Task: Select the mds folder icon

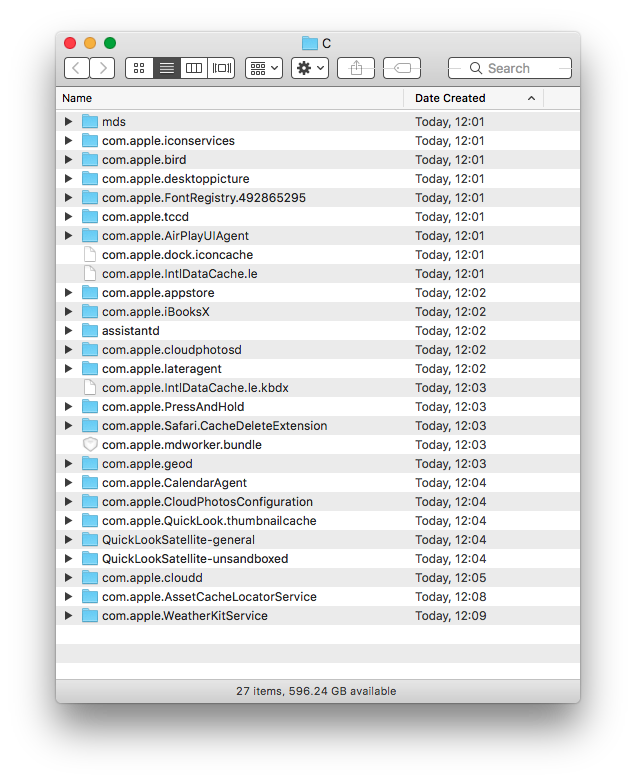Action: [90, 121]
